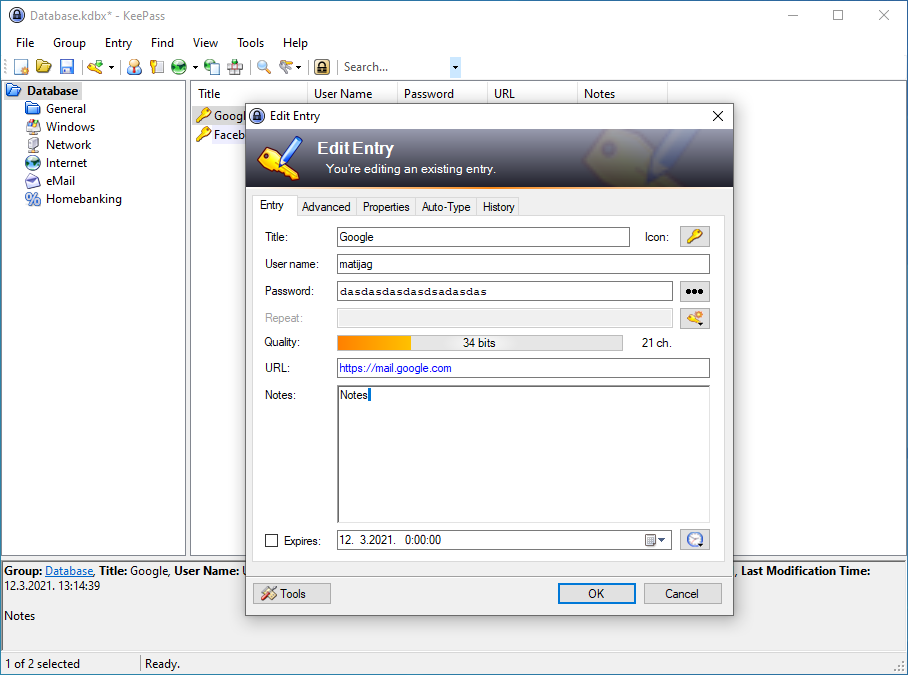
Task: Switch to the Advanced tab
Action: [326, 207]
